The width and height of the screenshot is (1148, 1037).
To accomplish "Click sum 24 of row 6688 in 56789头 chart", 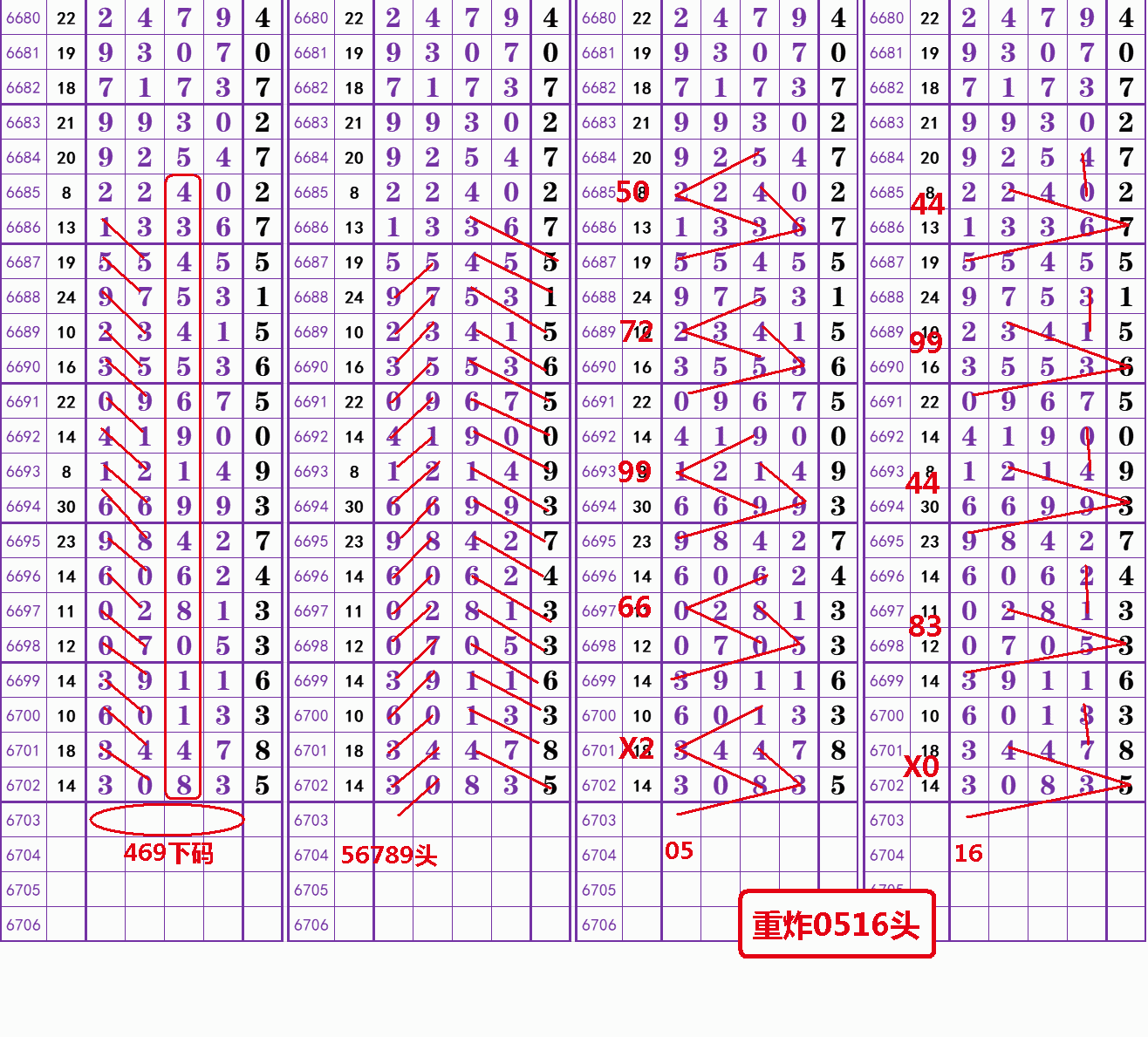I will click(354, 297).
